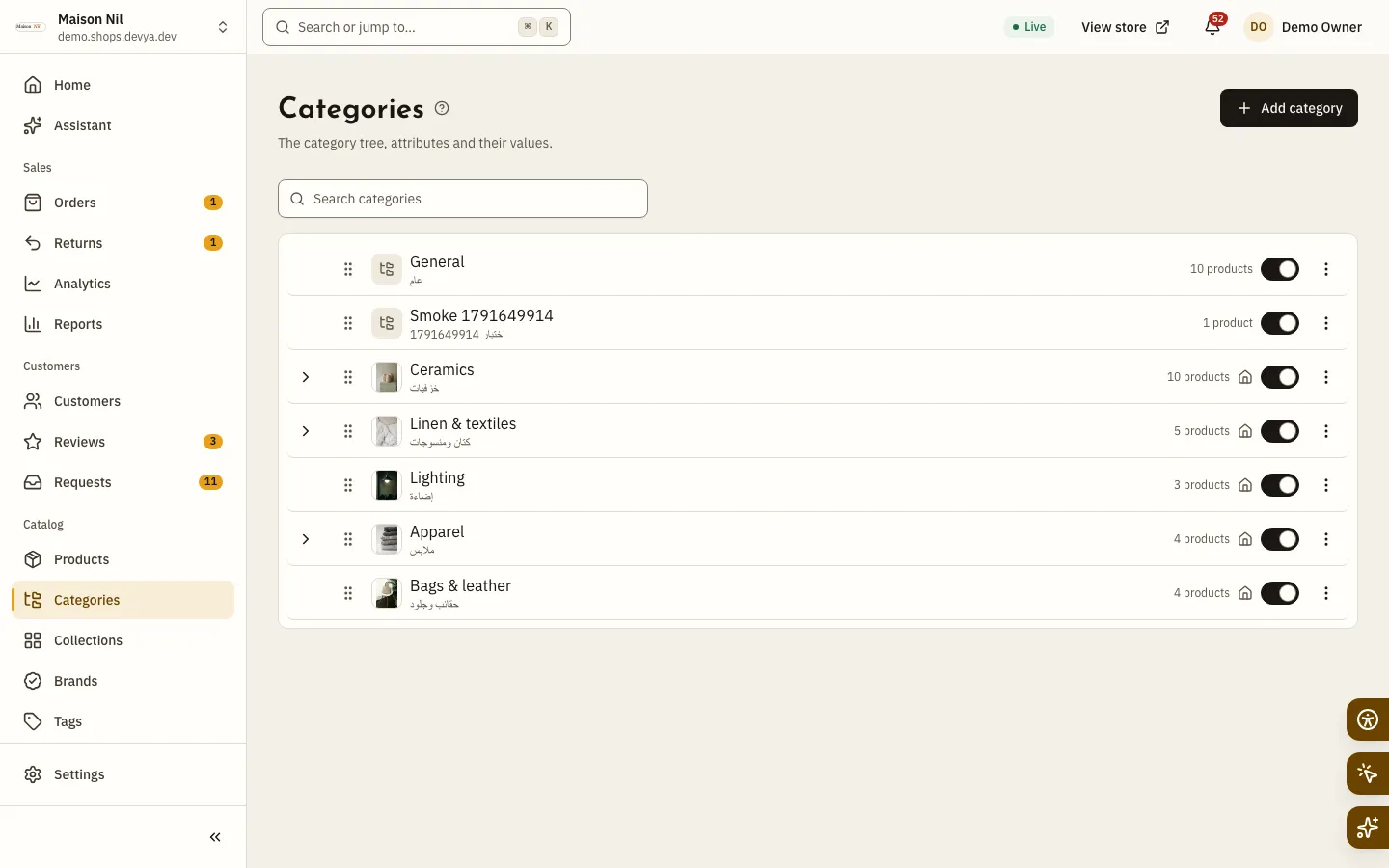Go to Products in sidebar
This screenshot has width=1389, height=868.
pyautogui.click(x=123, y=559)
